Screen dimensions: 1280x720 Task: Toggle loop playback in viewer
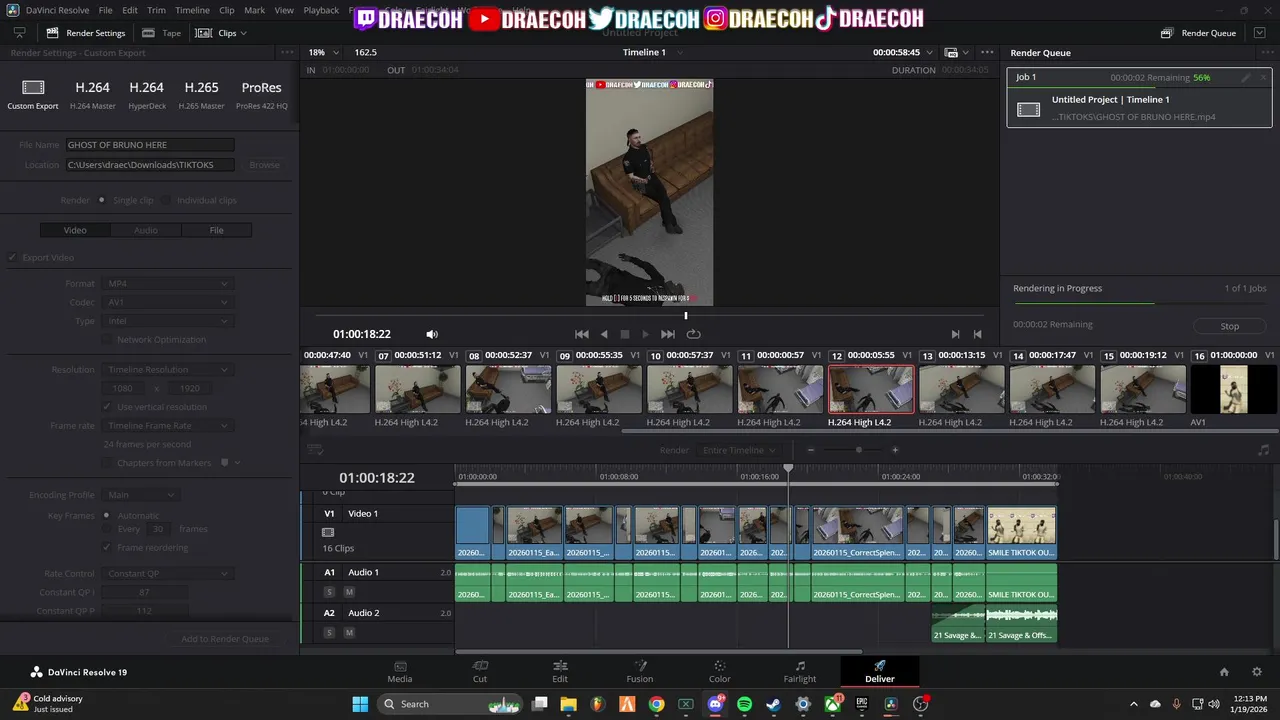(693, 334)
